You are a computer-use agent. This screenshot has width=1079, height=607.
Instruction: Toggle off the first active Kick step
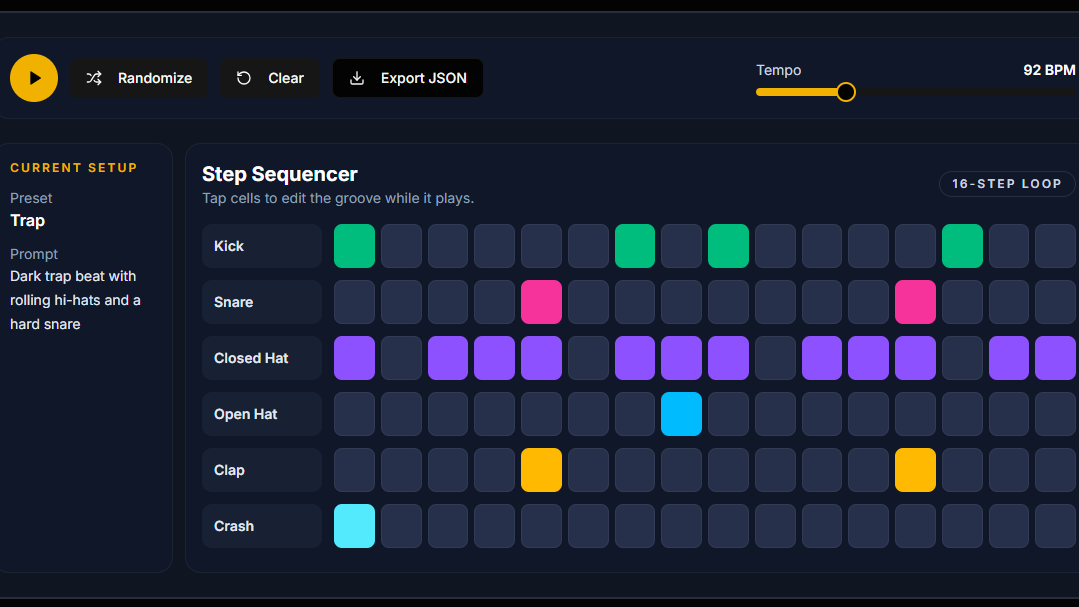pos(354,245)
